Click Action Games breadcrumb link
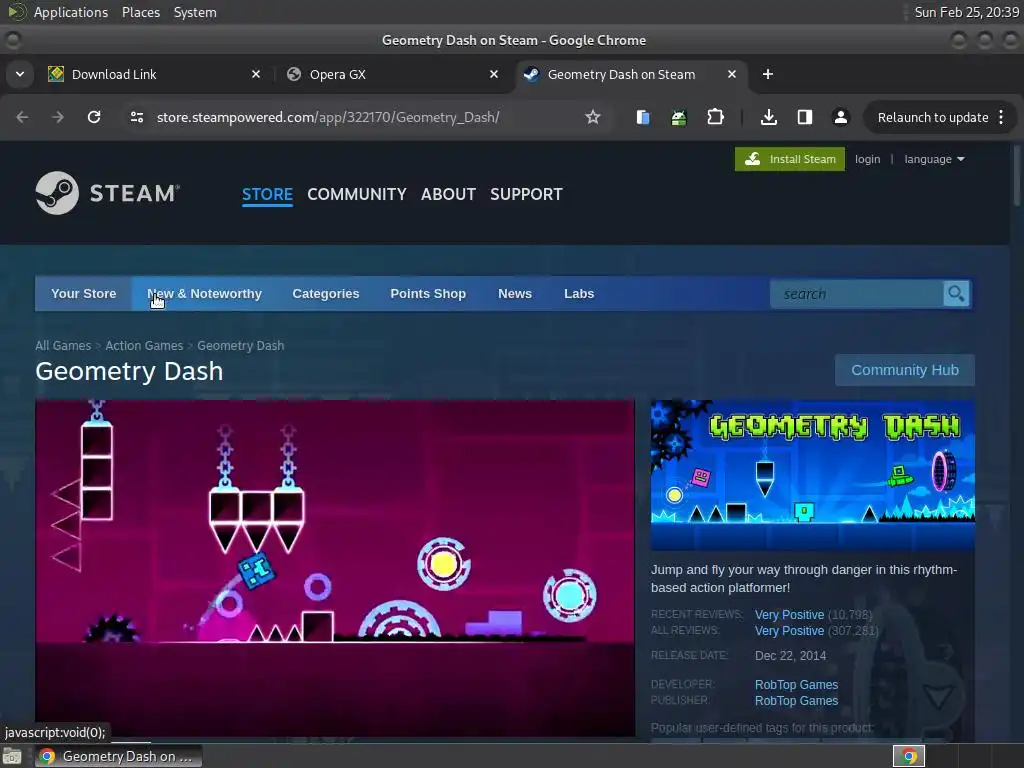This screenshot has width=1024, height=768. (x=144, y=345)
